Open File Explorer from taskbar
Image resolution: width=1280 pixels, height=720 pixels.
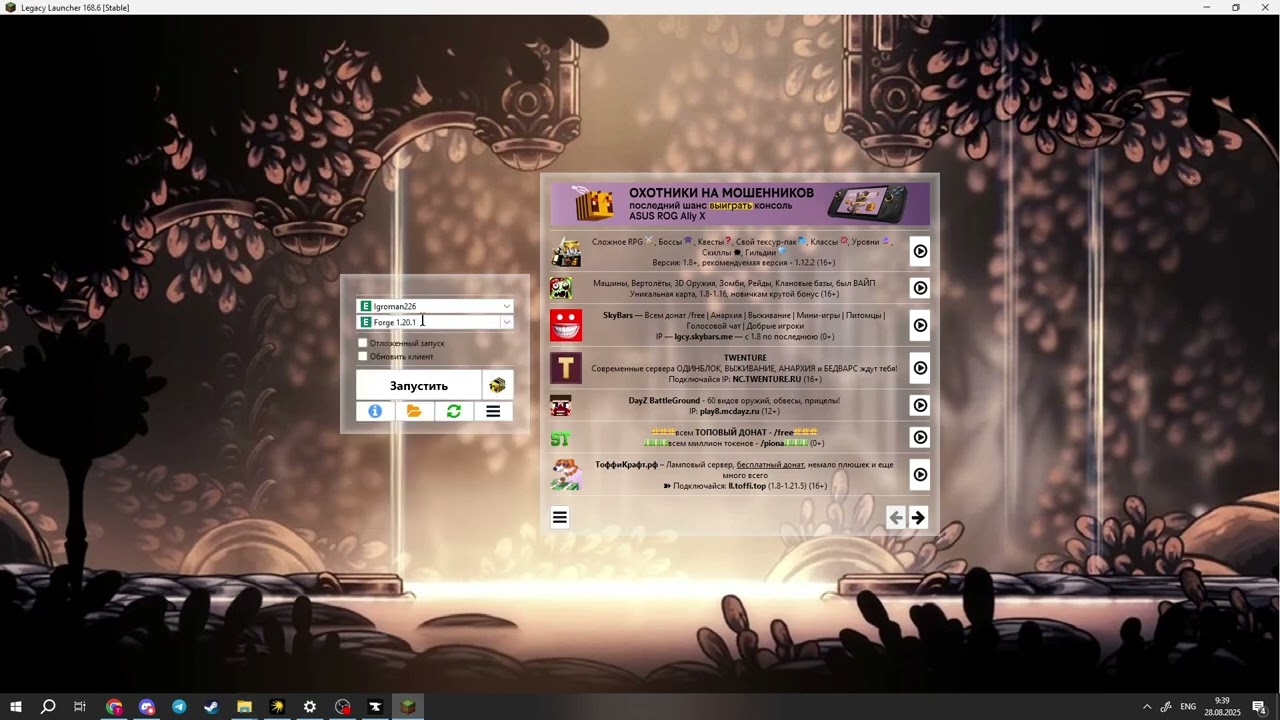[244, 707]
